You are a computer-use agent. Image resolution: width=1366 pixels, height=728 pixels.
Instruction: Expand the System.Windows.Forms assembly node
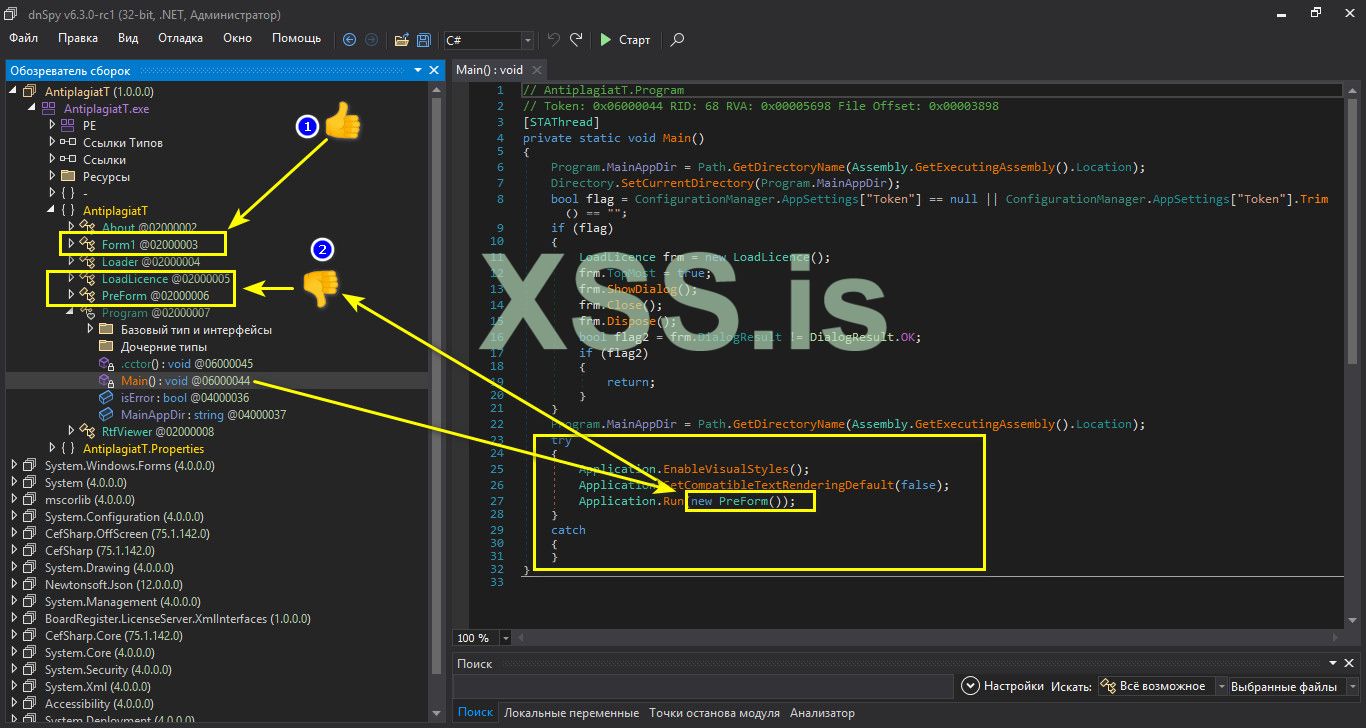click(x=14, y=466)
